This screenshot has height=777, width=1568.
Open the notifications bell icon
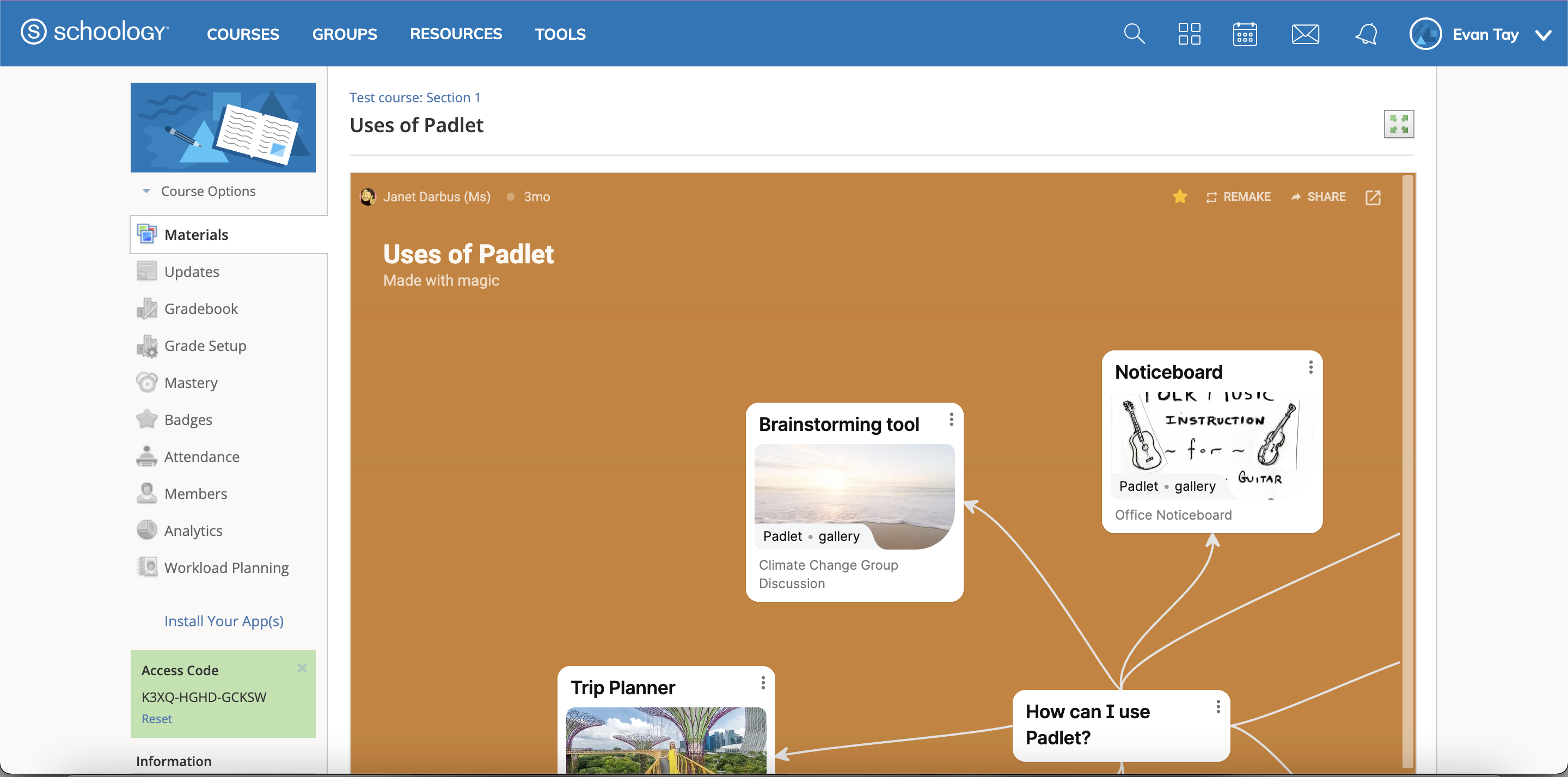[x=1367, y=34]
